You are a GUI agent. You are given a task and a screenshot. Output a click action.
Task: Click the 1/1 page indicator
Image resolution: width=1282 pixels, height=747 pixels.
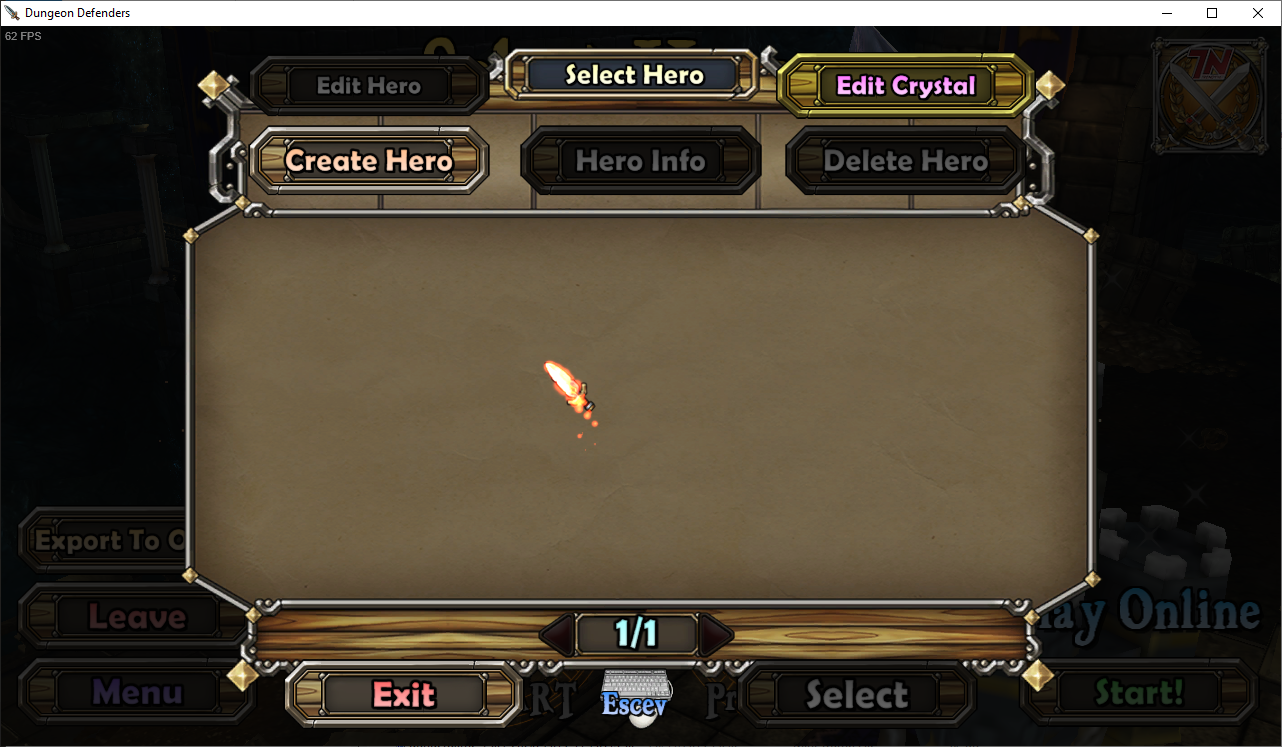point(637,634)
